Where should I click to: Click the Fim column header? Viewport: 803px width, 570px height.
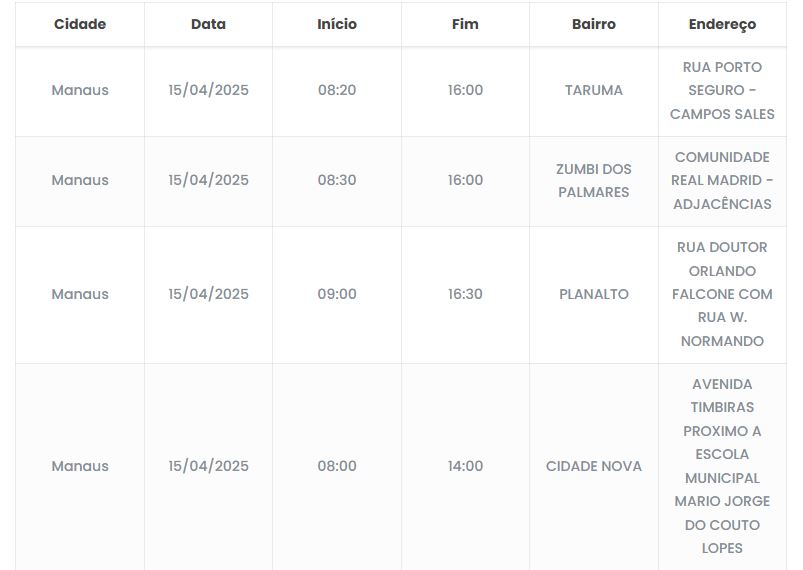465,24
